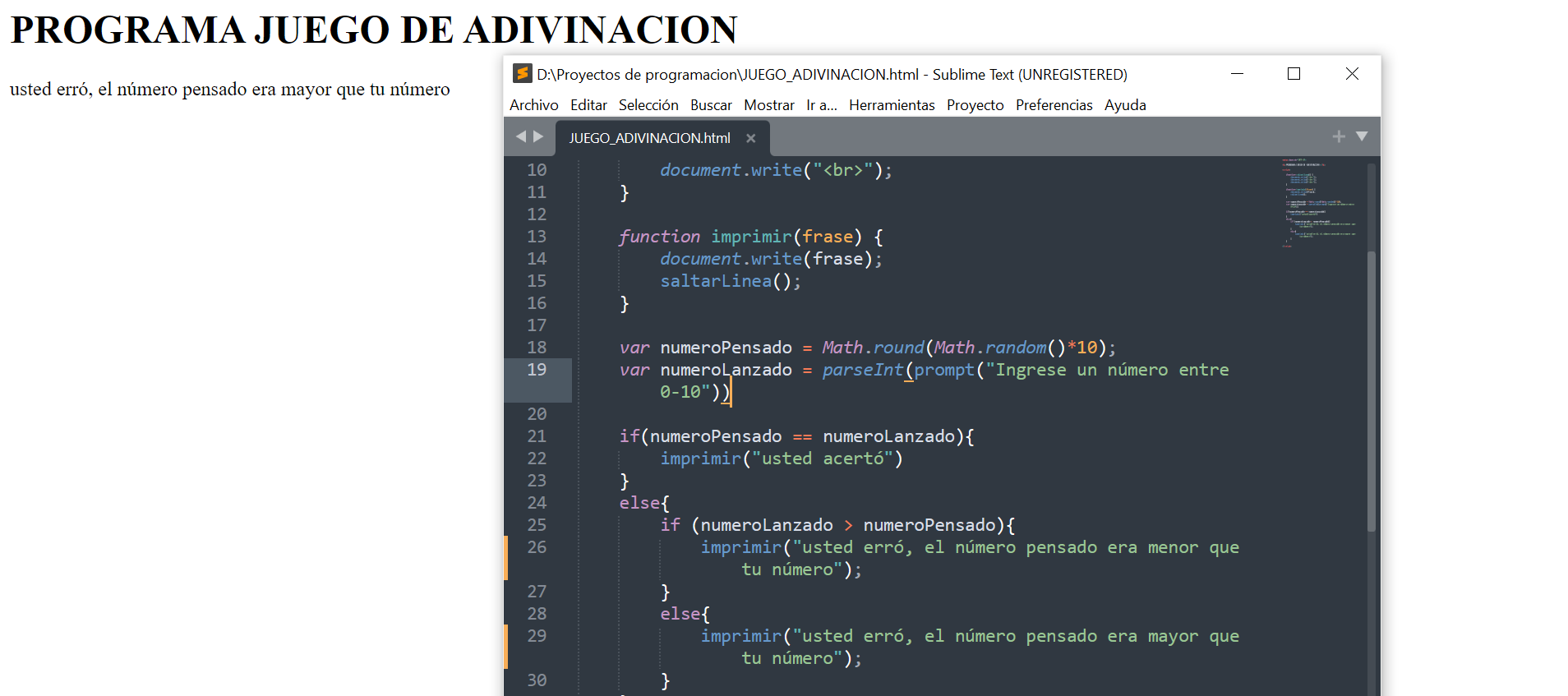The width and height of the screenshot is (1568, 696).
Task: Click line number 13 in gutter
Action: pyautogui.click(x=537, y=237)
